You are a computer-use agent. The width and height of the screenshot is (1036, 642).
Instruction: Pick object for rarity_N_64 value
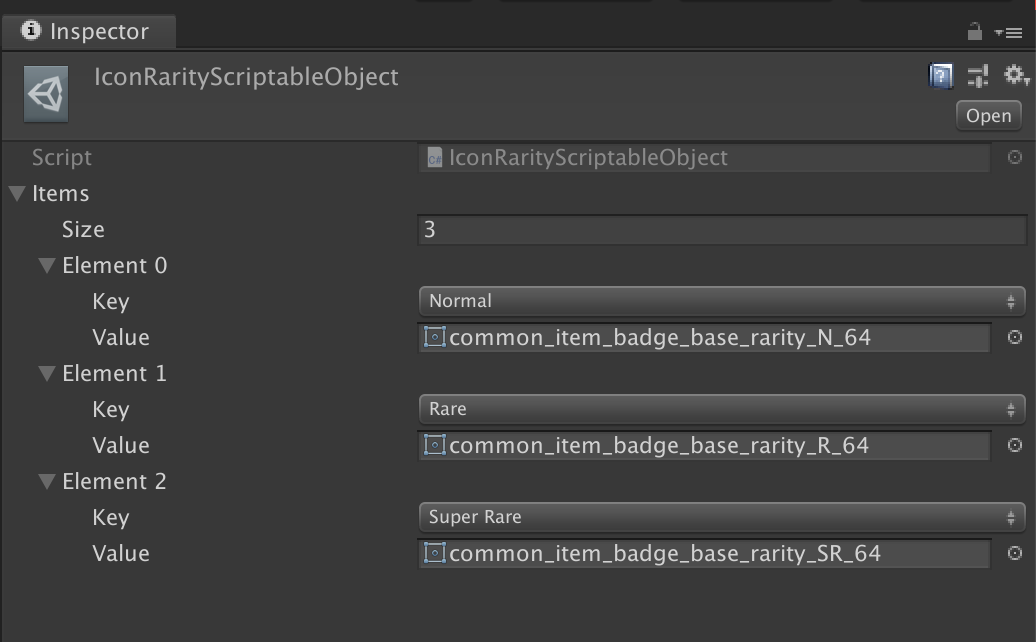pyautogui.click(x=1015, y=338)
